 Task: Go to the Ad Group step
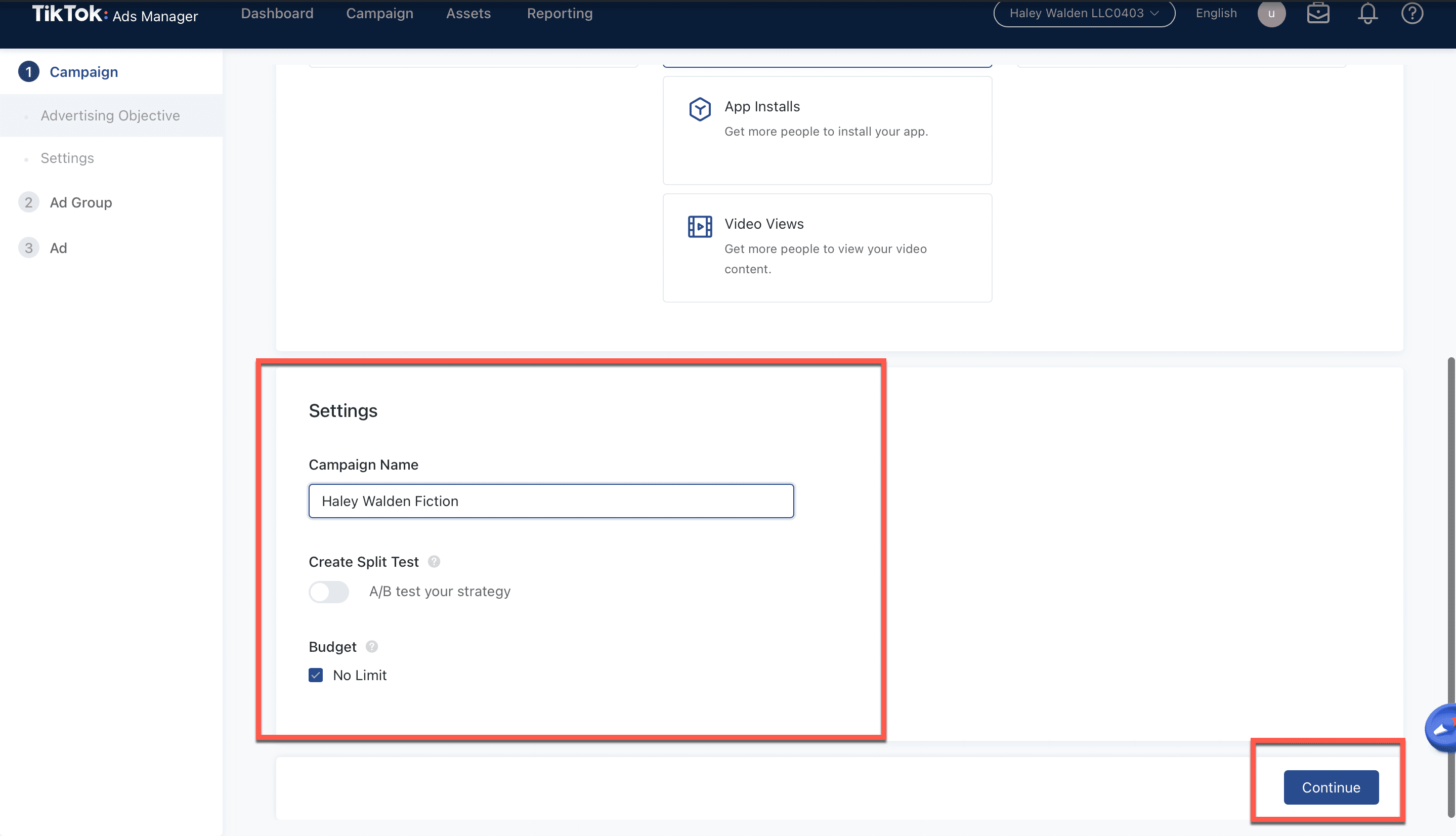click(x=80, y=203)
